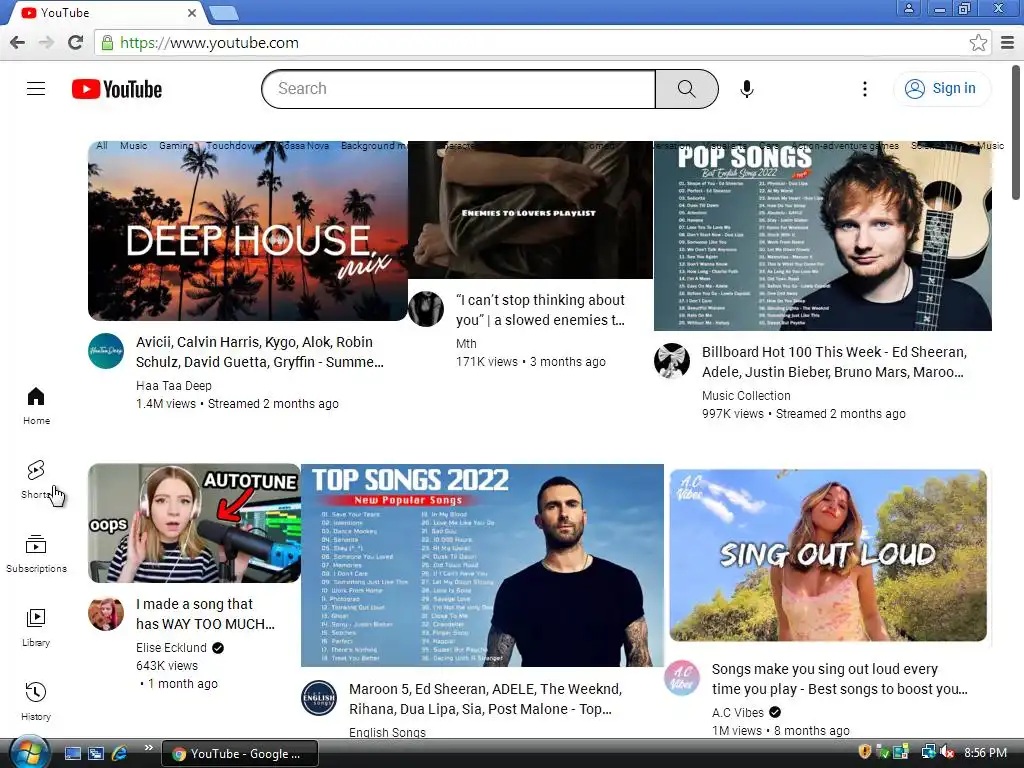Open YouTube settings three-dot menu
Viewport: 1024px width, 768px height.
click(x=865, y=89)
